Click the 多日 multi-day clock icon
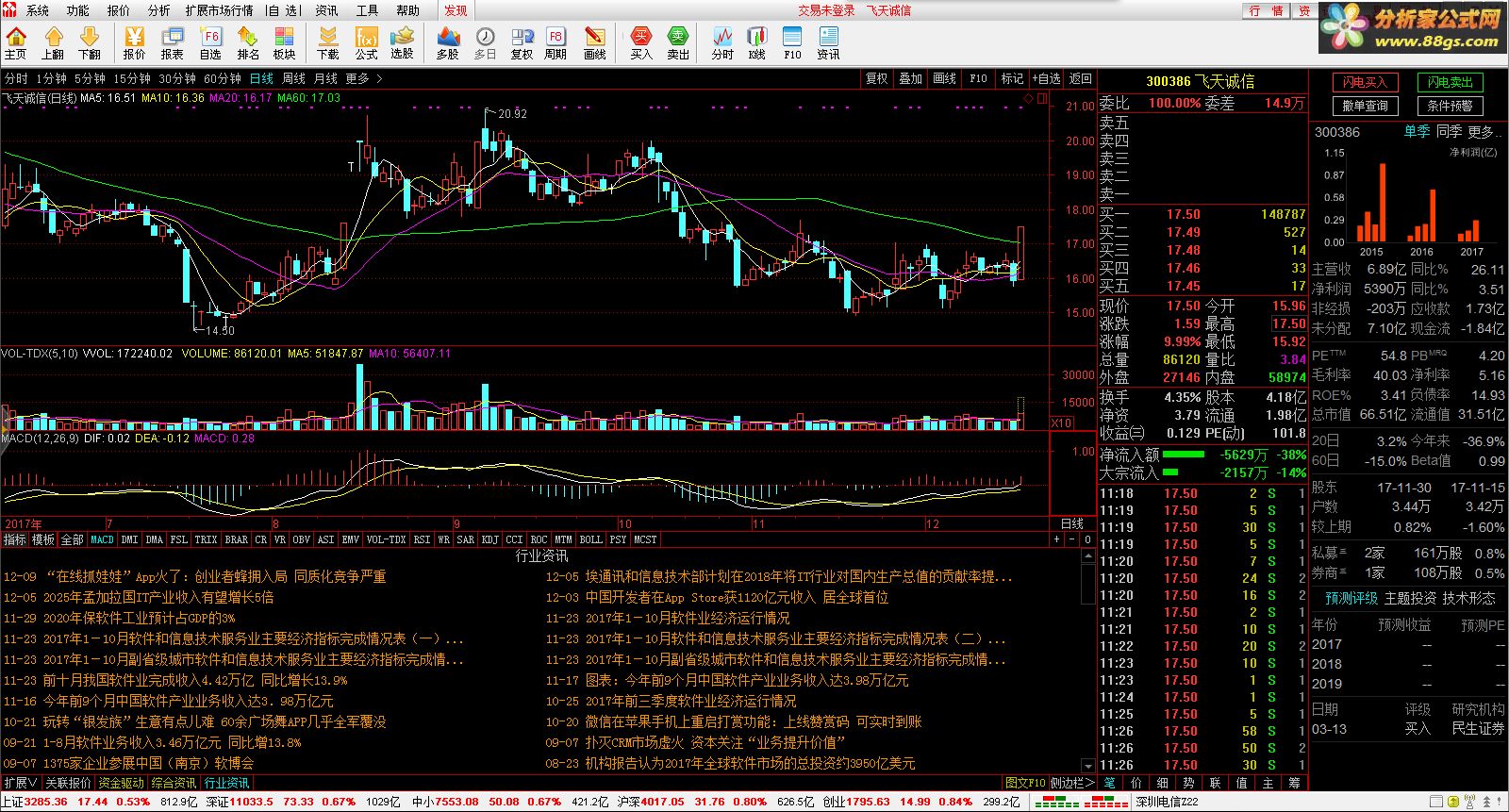The width and height of the screenshot is (1509, 812). point(485,43)
